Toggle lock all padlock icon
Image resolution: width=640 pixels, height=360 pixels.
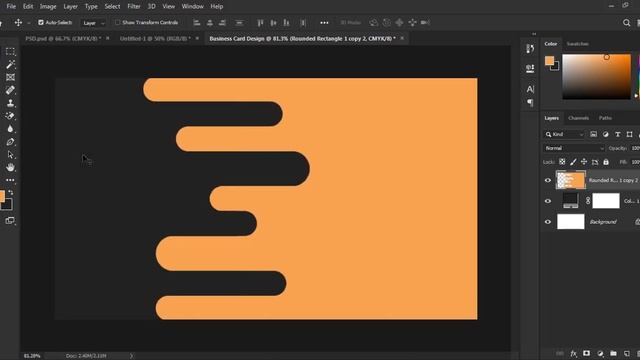[x=606, y=162]
